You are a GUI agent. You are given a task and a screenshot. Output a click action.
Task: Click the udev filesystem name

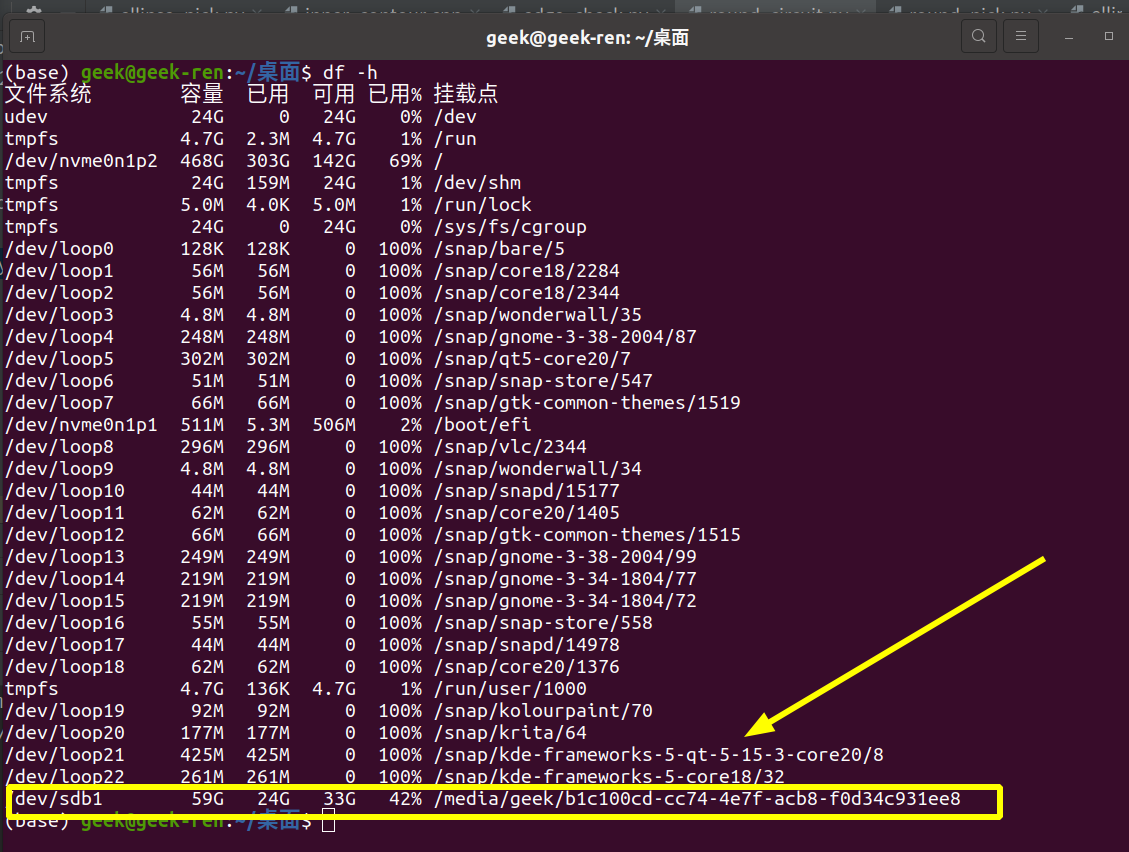(x=26, y=117)
